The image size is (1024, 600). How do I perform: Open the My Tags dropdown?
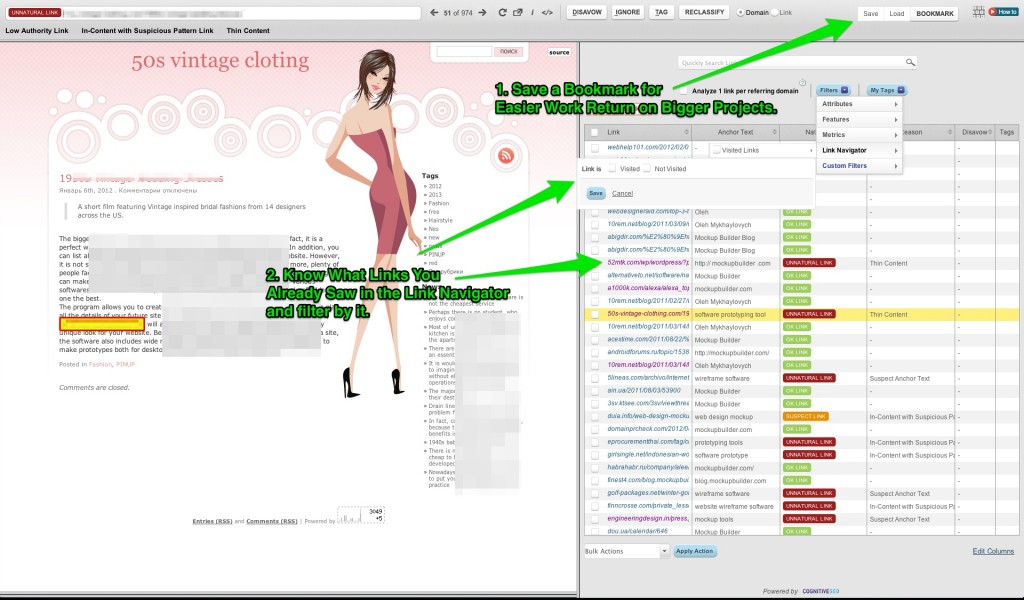pyautogui.click(x=887, y=90)
